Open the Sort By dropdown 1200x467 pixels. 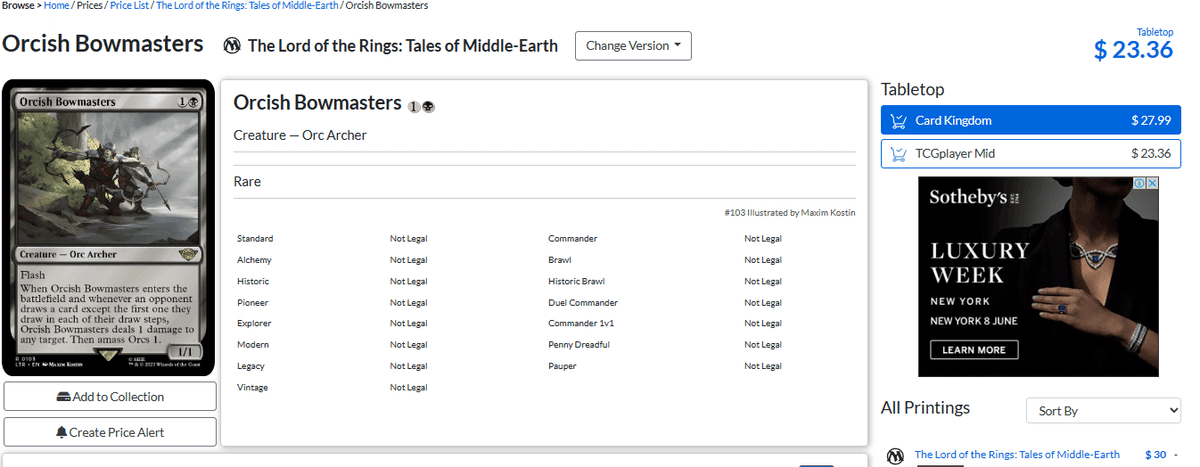[1103, 411]
